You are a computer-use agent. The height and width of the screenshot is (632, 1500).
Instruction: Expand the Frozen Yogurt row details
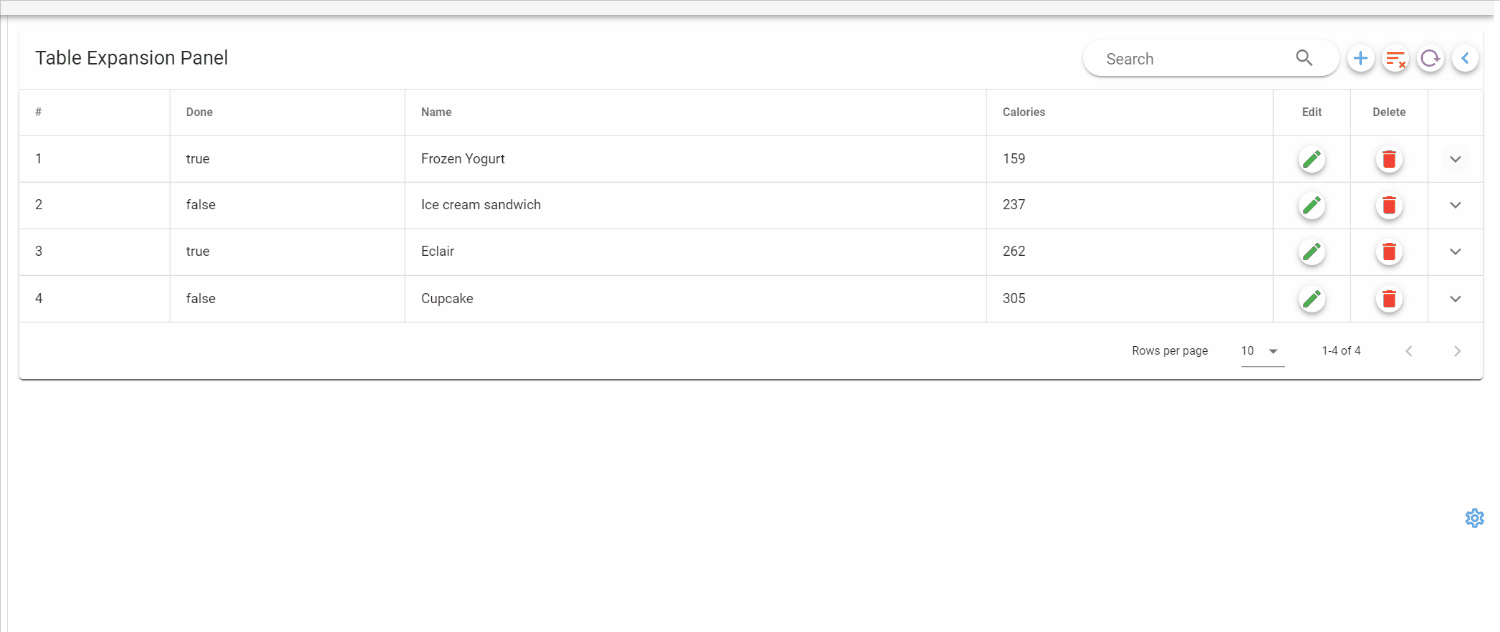1456,159
